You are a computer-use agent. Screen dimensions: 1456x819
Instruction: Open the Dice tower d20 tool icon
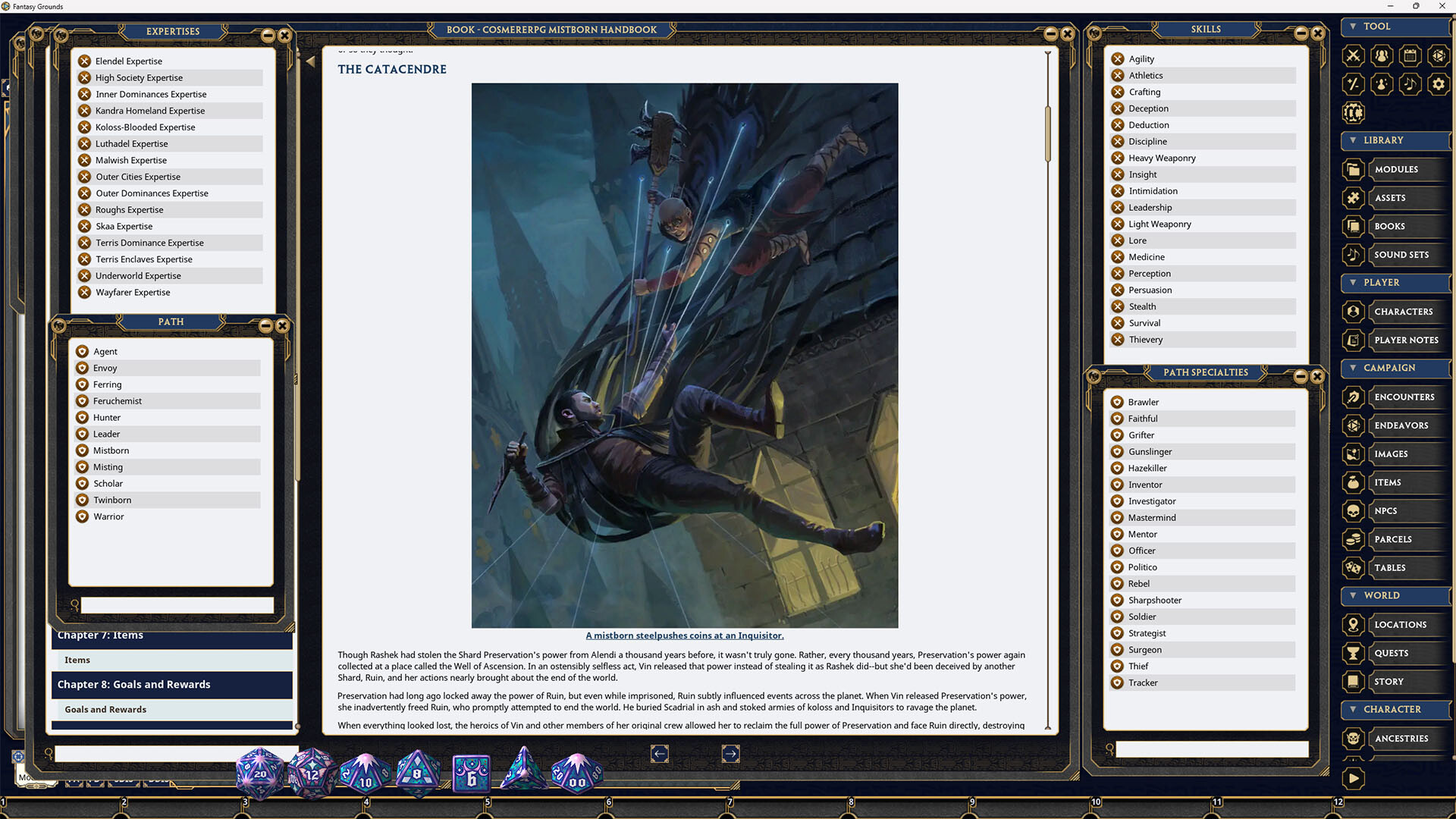(x=1439, y=55)
